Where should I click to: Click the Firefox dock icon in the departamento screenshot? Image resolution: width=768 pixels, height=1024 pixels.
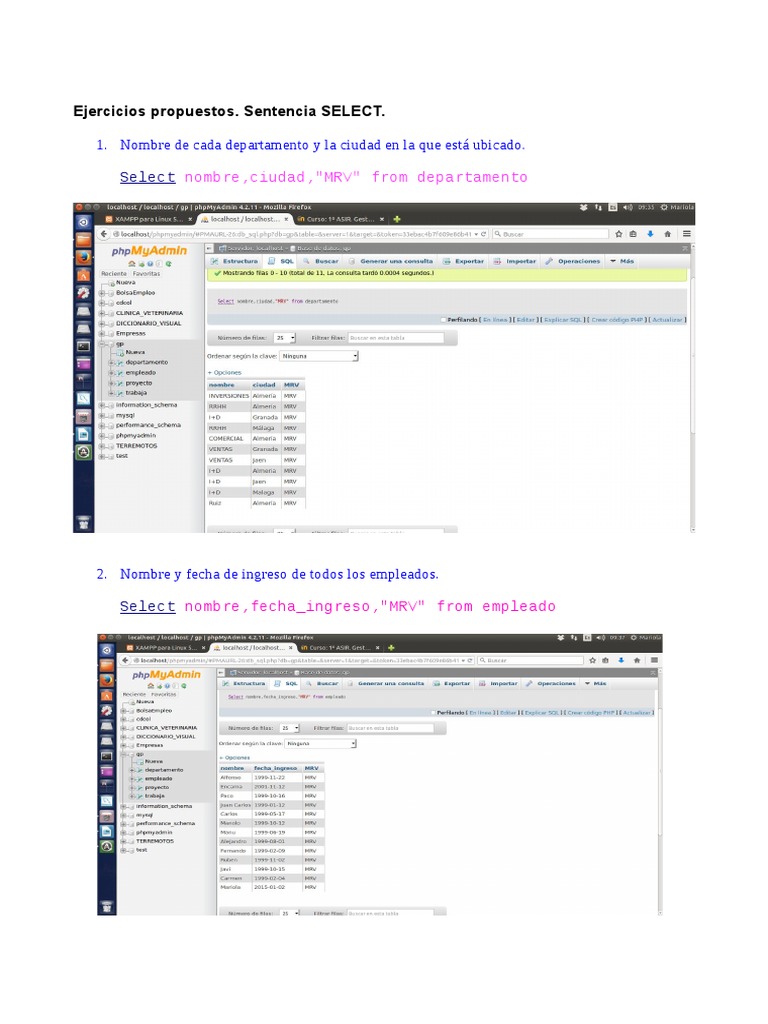point(84,258)
